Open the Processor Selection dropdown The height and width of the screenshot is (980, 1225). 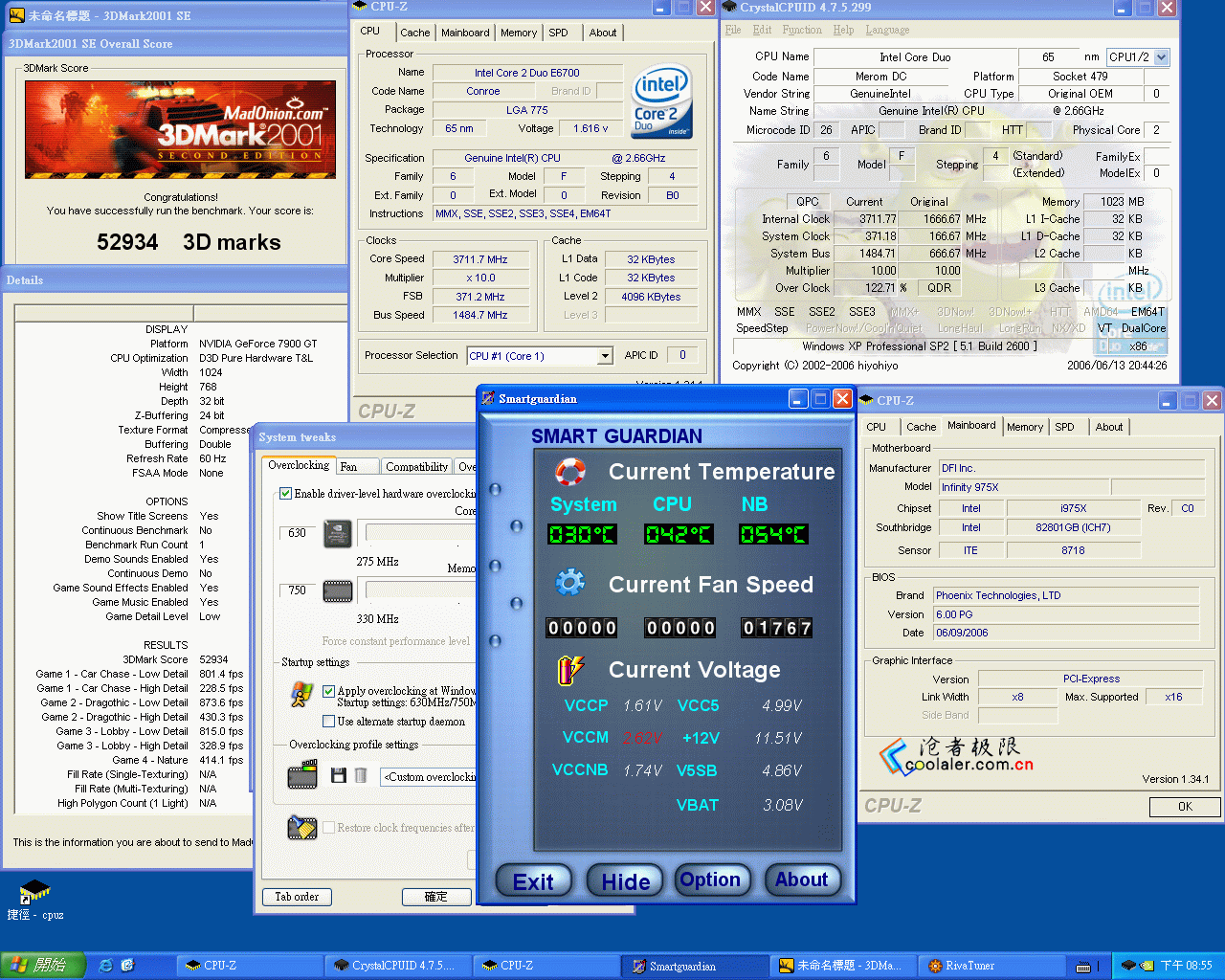coord(605,356)
